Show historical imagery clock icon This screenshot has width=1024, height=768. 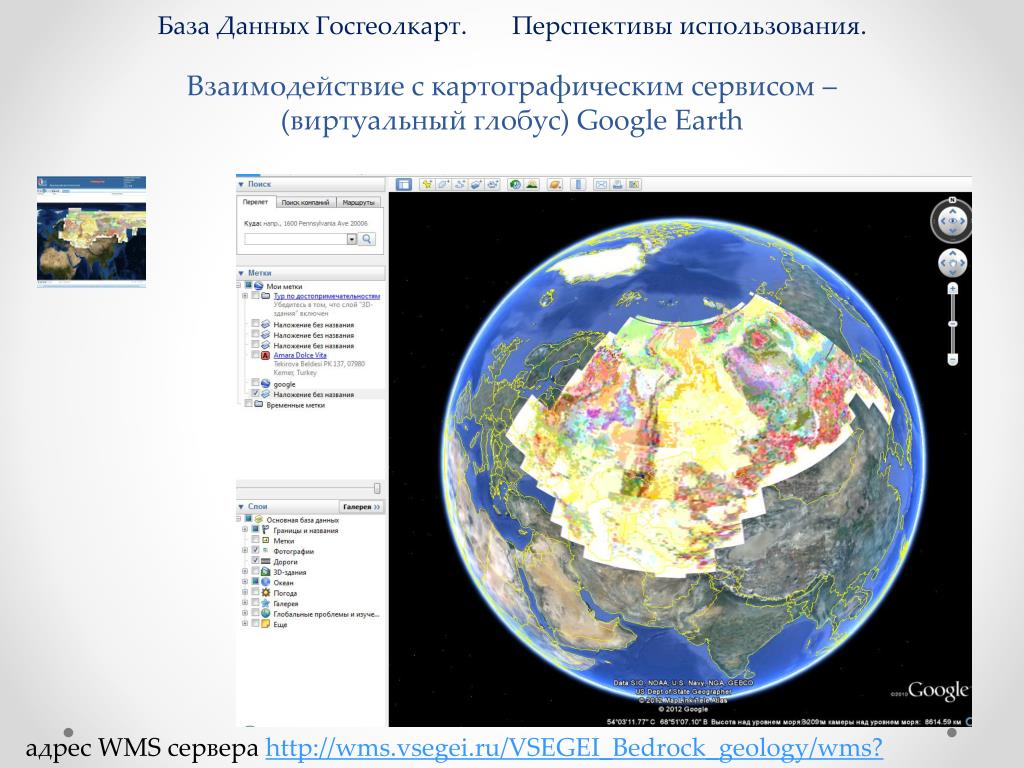point(515,185)
